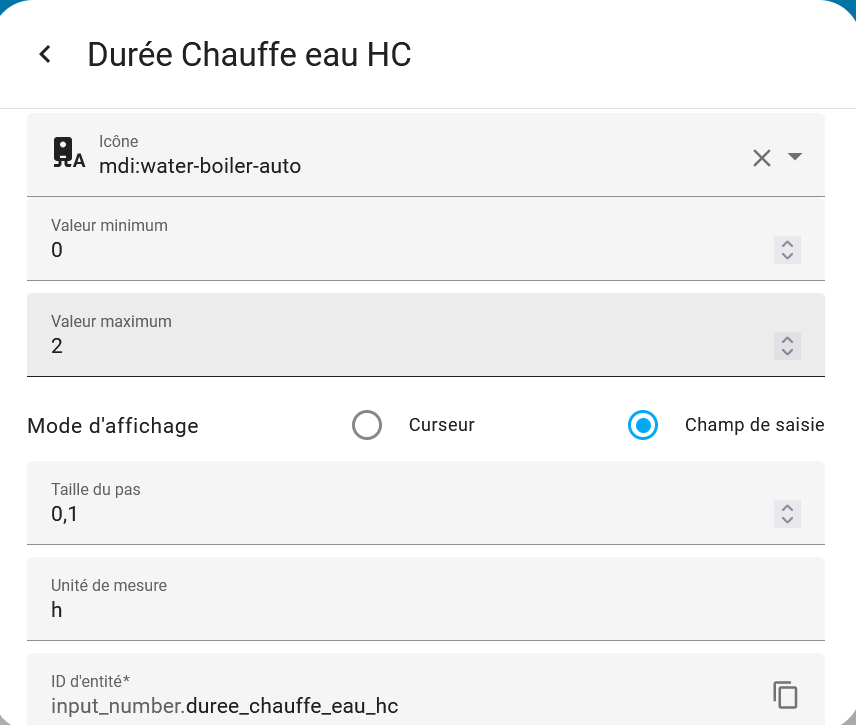
Task: Click the water boiler icon preview
Action: pos(68,154)
